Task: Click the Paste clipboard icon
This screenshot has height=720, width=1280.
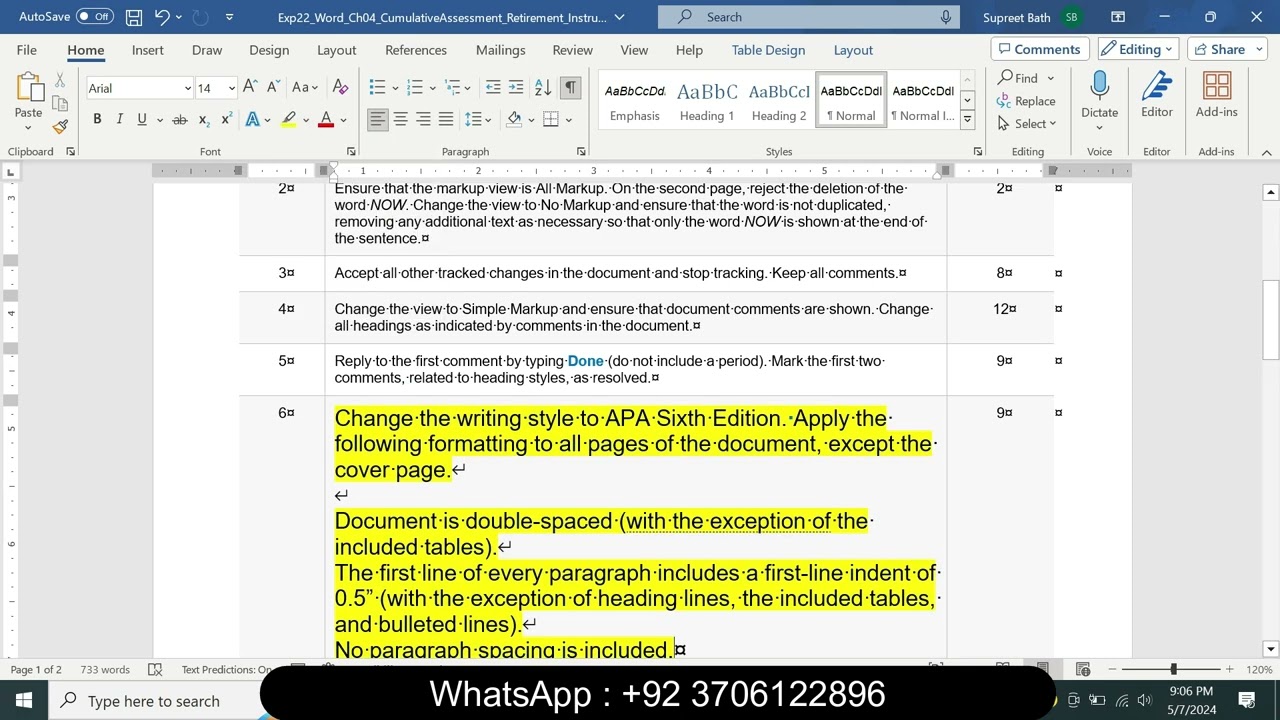Action: (x=28, y=86)
